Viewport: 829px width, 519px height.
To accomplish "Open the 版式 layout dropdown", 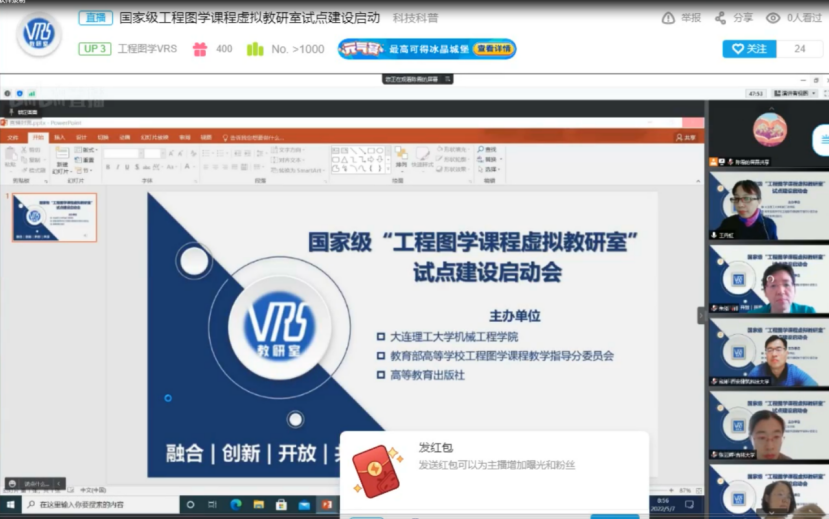I will 86,150.
